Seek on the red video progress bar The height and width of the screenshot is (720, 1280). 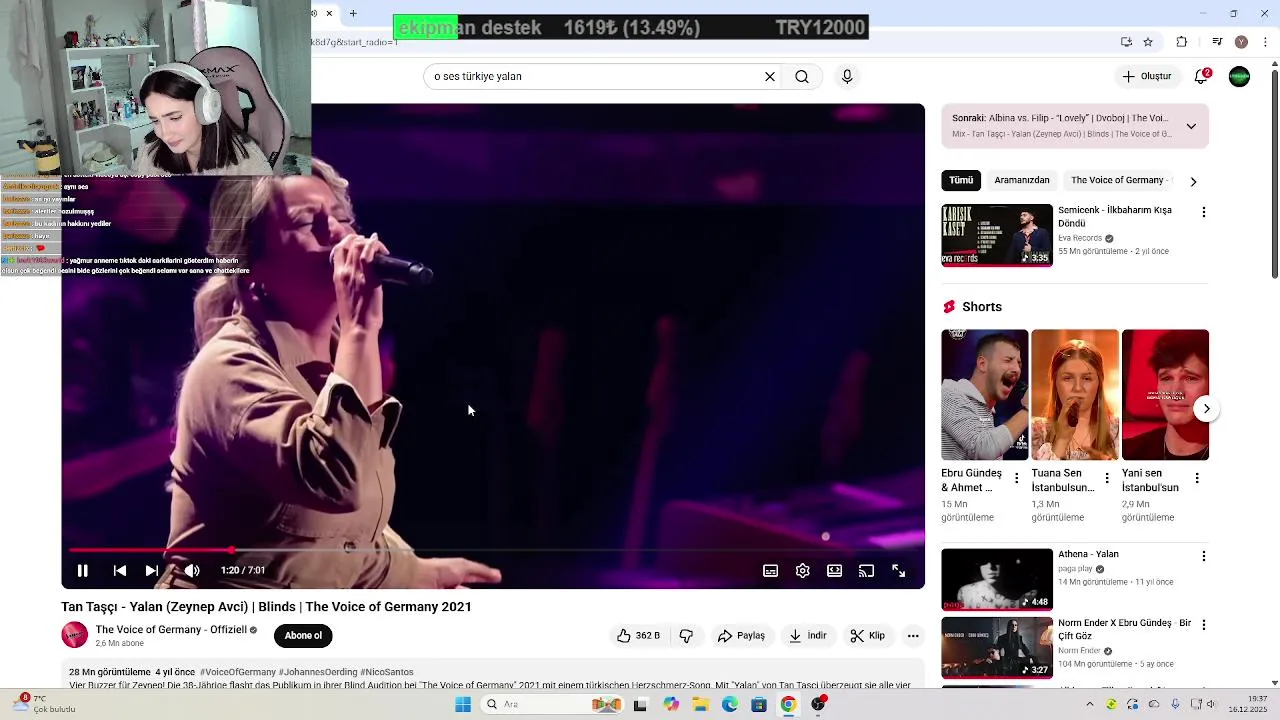tap(492, 550)
